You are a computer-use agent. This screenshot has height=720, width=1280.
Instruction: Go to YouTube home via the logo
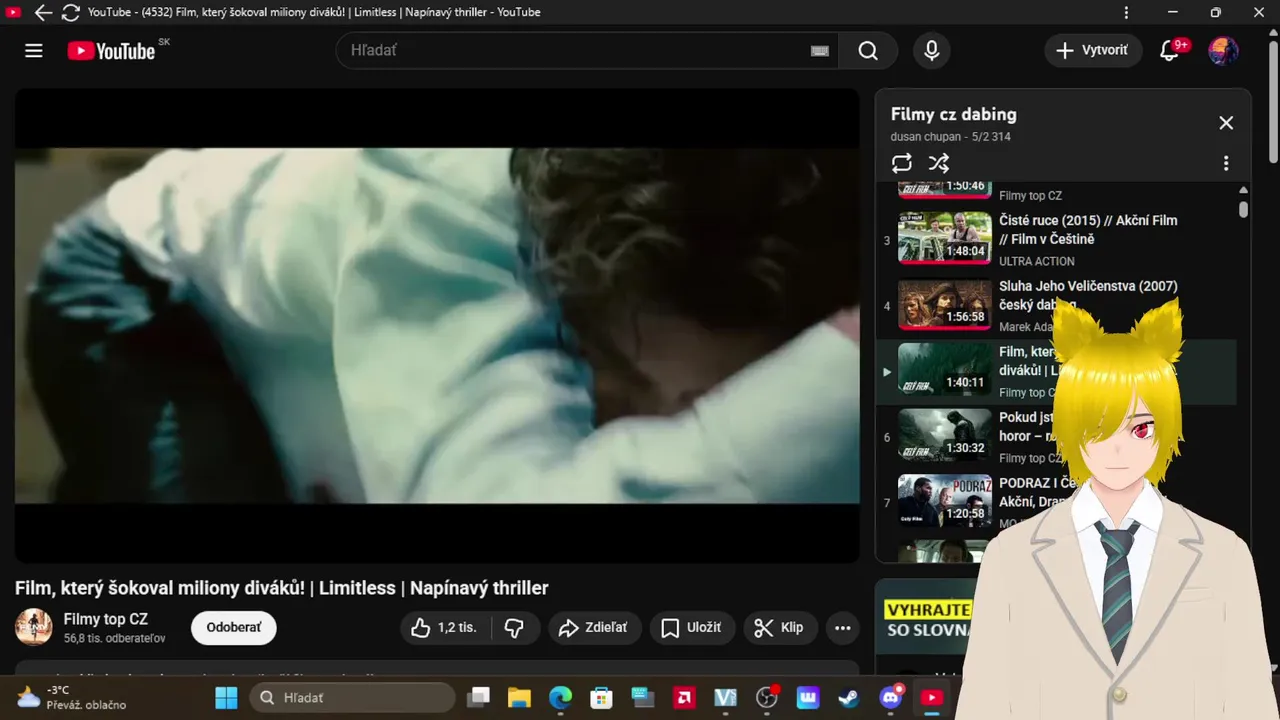coord(111,51)
